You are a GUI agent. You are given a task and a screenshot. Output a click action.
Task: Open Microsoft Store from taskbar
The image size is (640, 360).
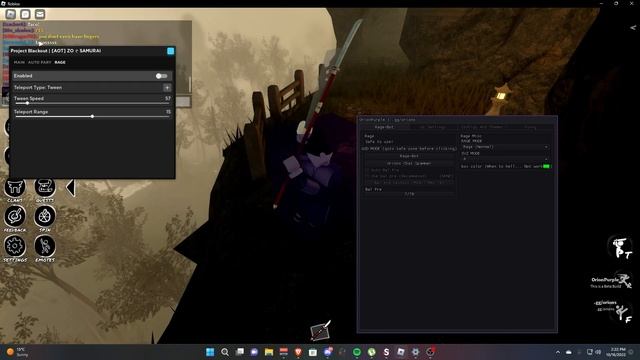coord(313,352)
